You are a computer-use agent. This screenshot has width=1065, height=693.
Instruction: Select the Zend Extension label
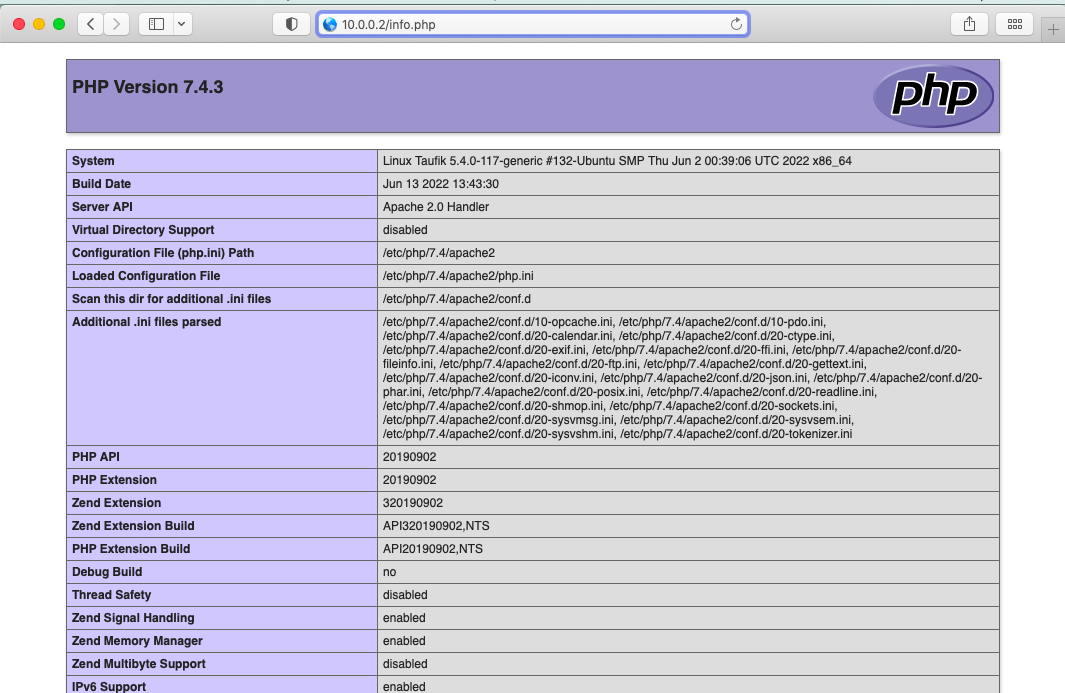(117, 503)
